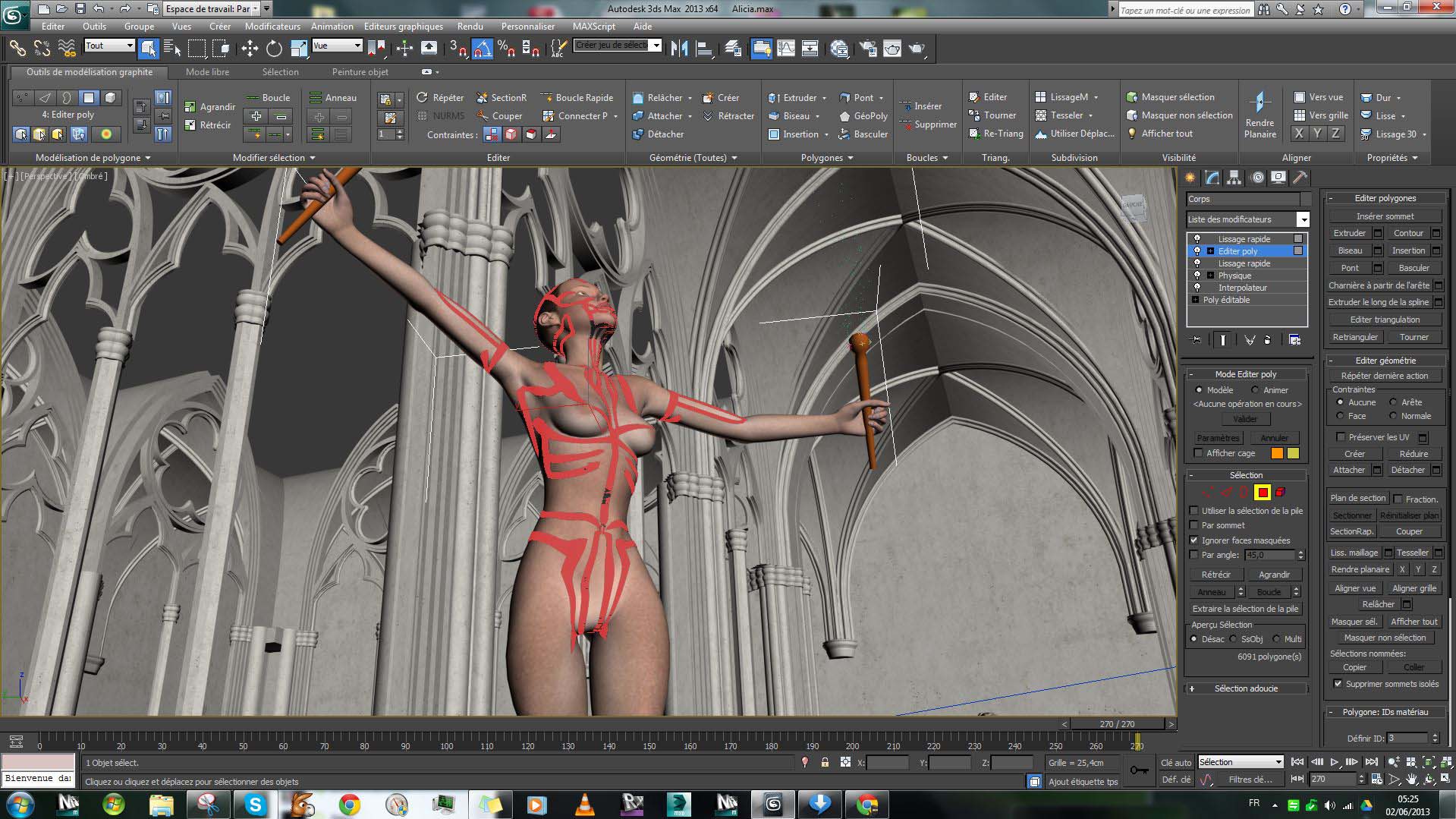Screen dimensions: 1456x819
Task: Uncheck Ignorer faces masquées
Action: point(1194,540)
